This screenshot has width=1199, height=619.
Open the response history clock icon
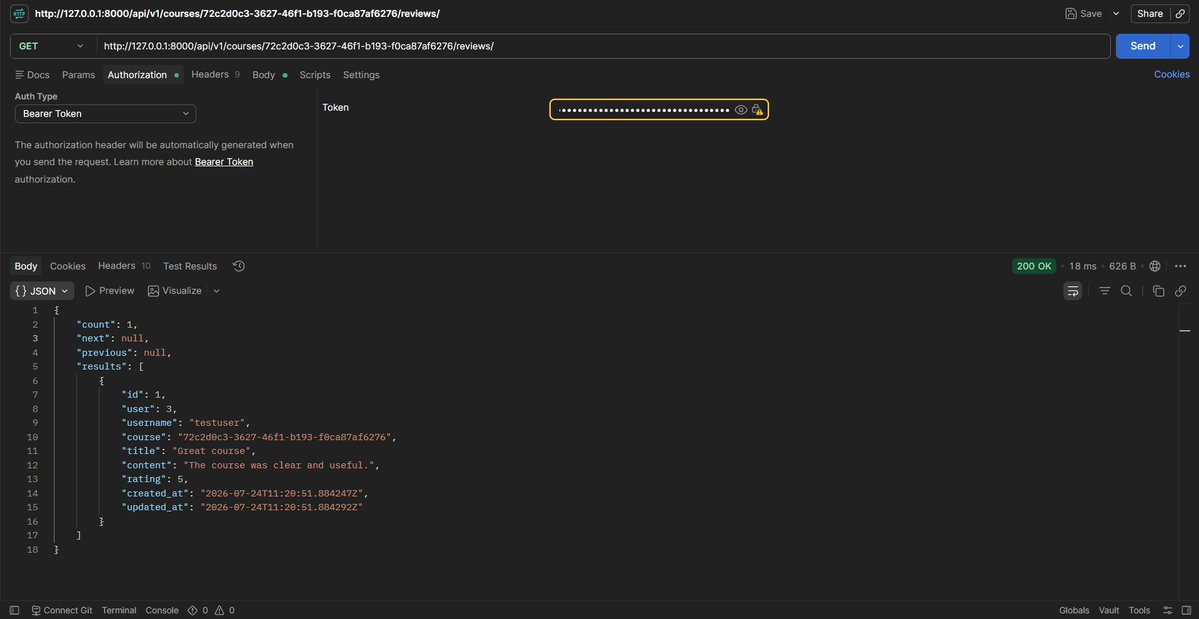click(x=239, y=266)
